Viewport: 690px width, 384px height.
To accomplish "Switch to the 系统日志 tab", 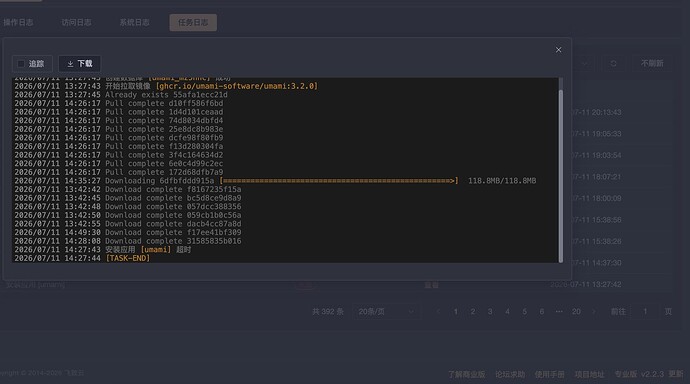I will click(134, 22).
